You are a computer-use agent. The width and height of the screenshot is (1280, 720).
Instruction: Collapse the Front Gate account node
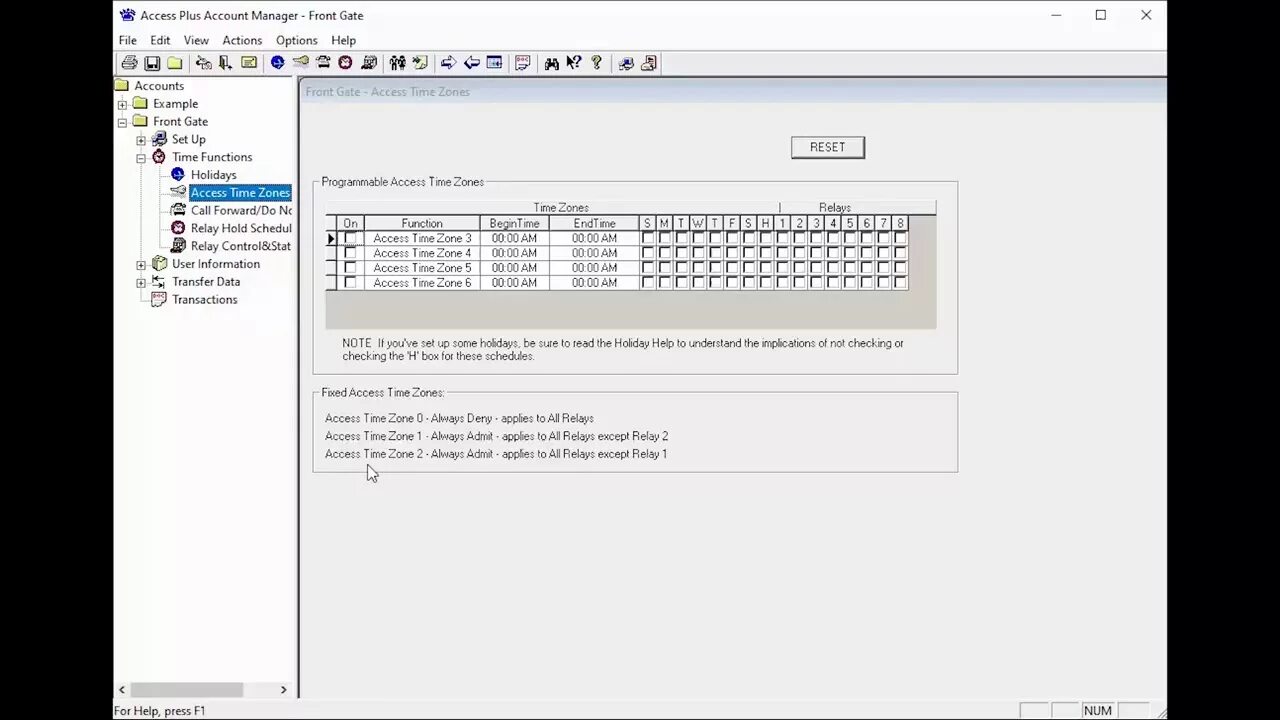tap(122, 122)
